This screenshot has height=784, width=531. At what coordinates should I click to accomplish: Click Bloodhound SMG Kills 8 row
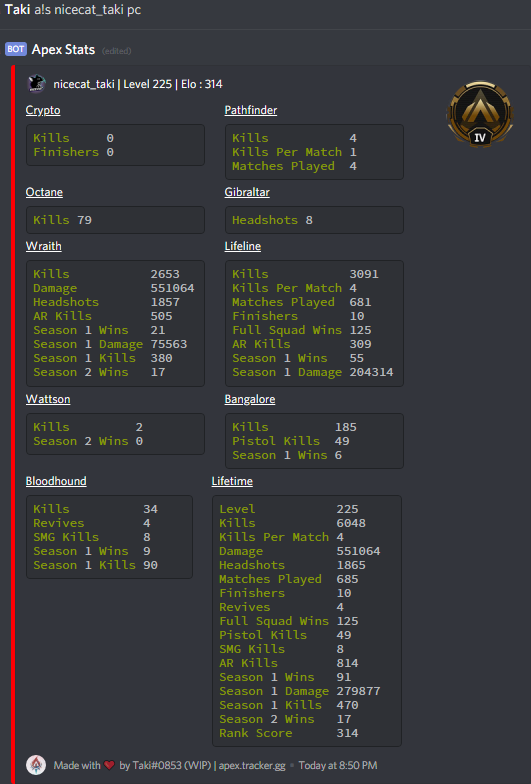pyautogui.click(x=92, y=537)
